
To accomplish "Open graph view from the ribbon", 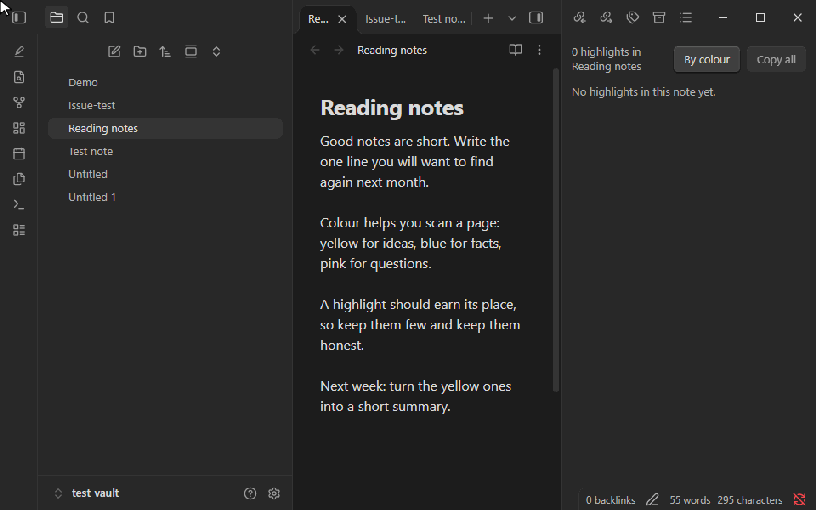I will point(19,103).
